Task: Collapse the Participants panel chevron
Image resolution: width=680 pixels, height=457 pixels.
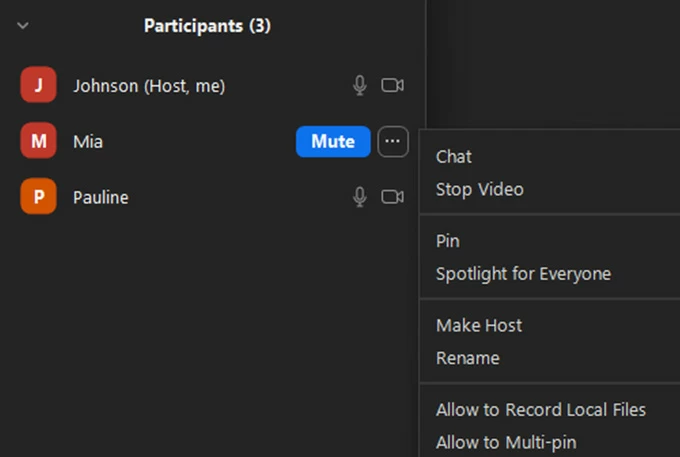Action: click(24, 25)
